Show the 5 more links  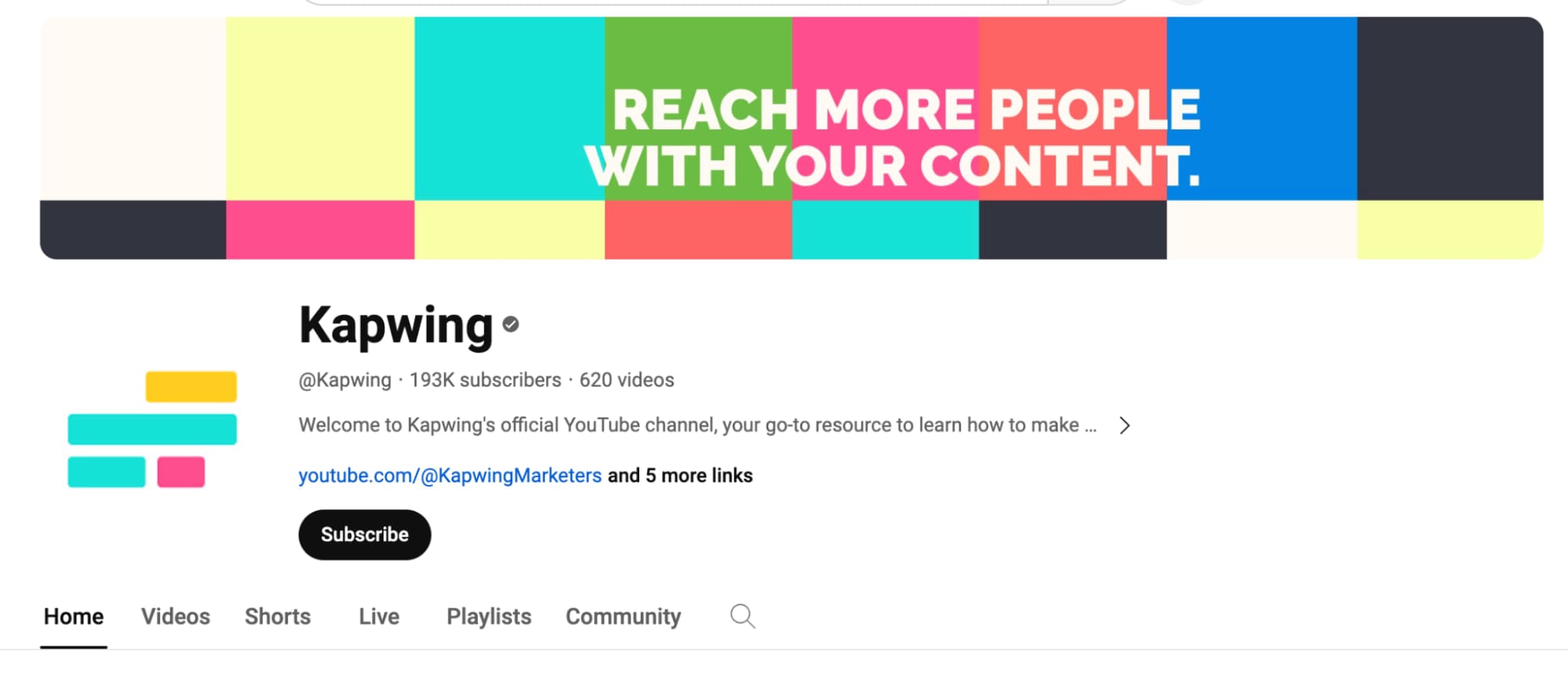point(680,476)
